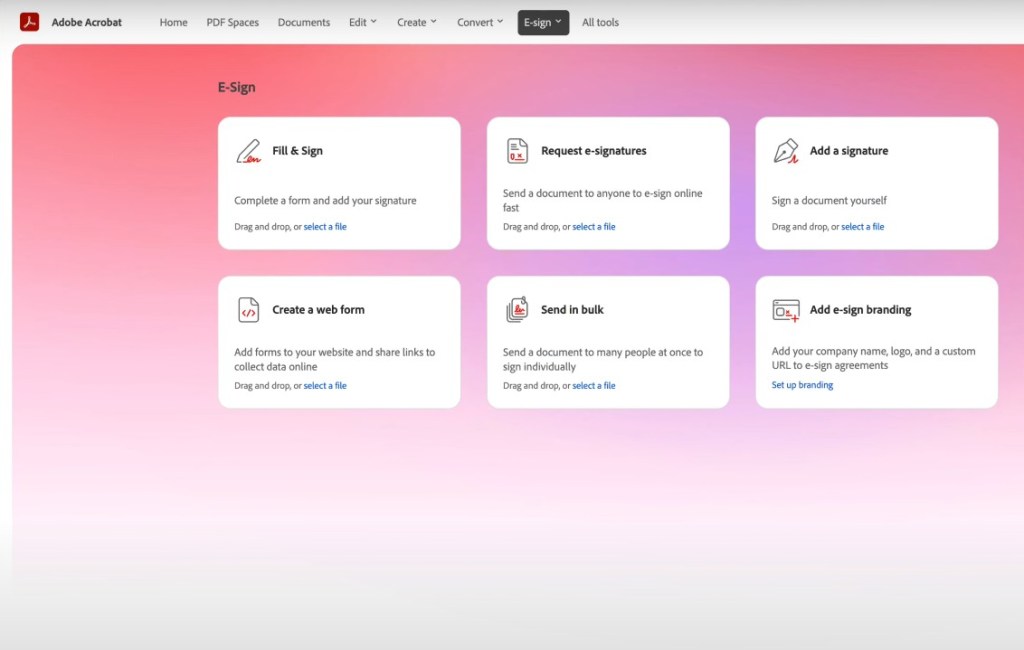This screenshot has width=1024, height=650.
Task: Click the Add e-sign branding icon
Action: (x=786, y=310)
